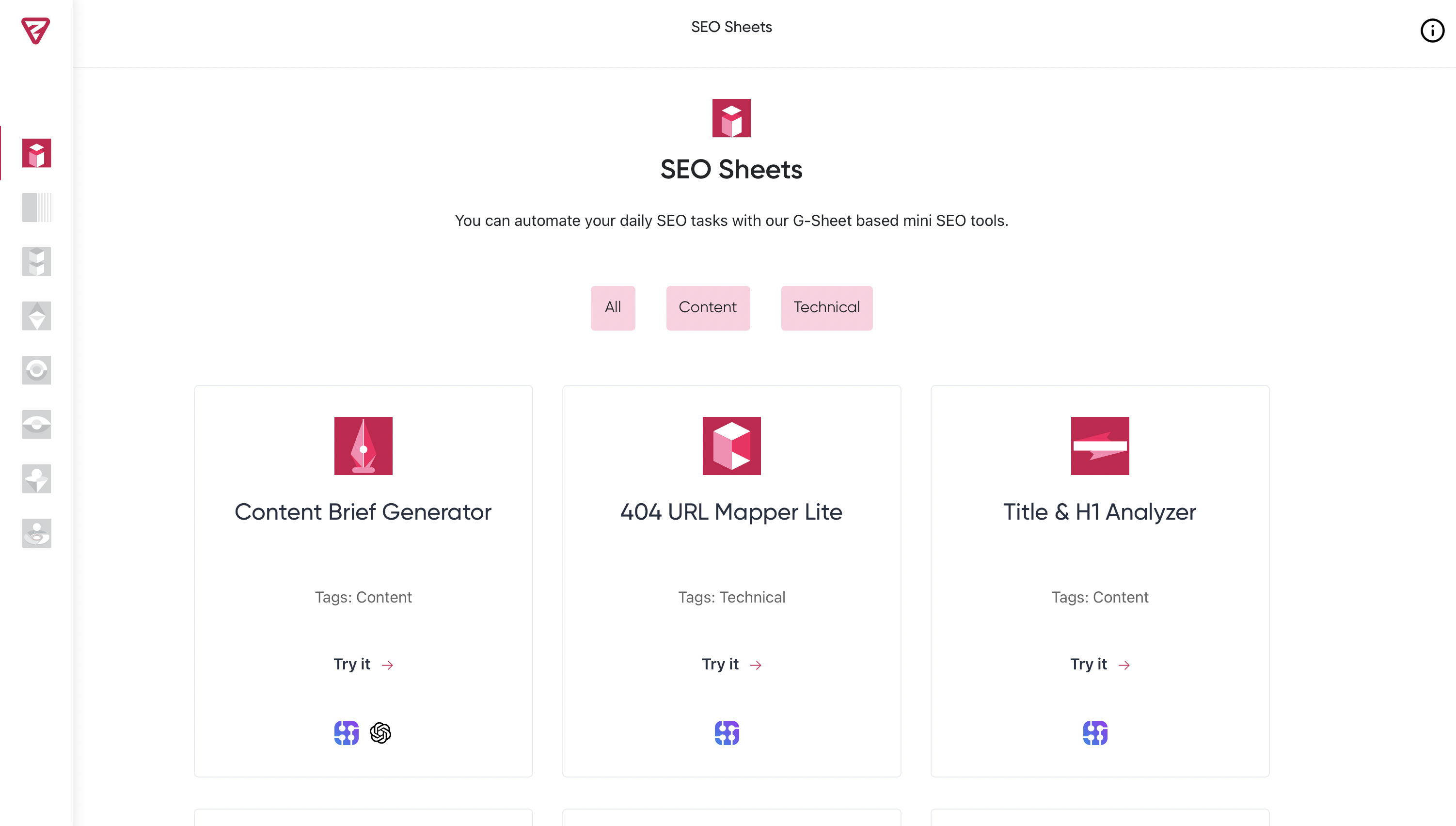
Task: Open the info icon in header
Action: (1432, 31)
